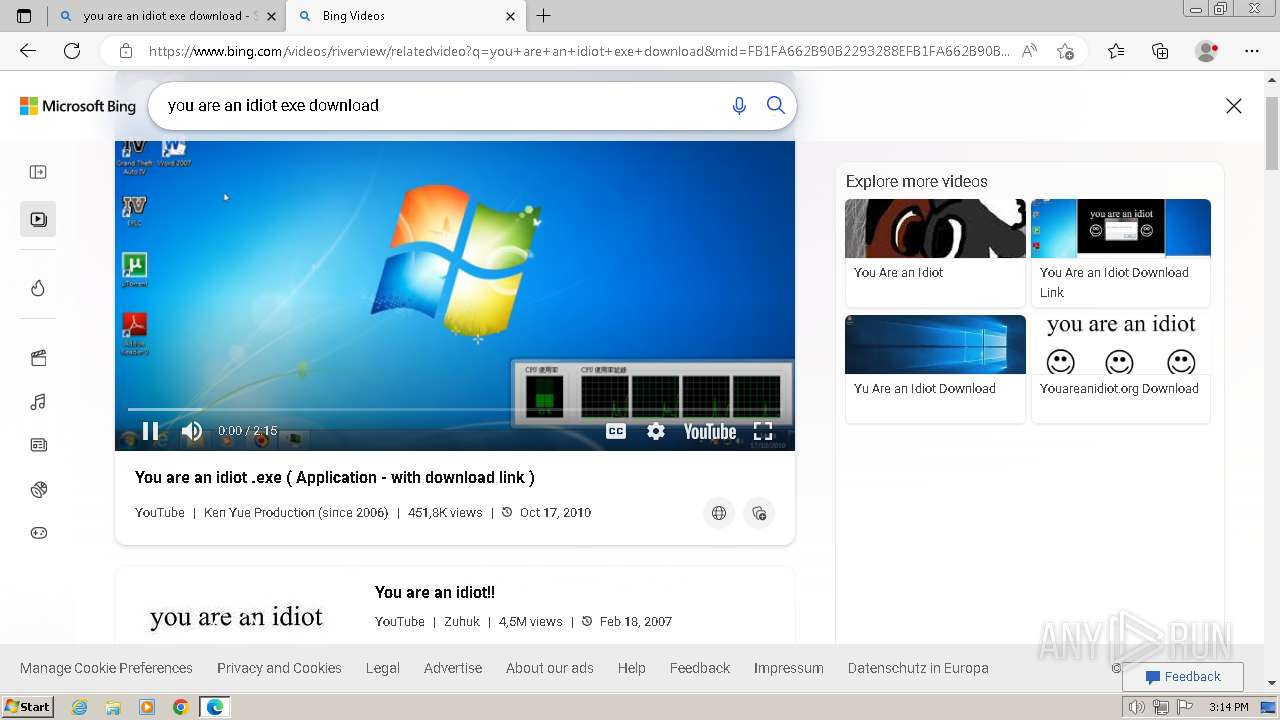Search by voice microphone icon

(739, 105)
